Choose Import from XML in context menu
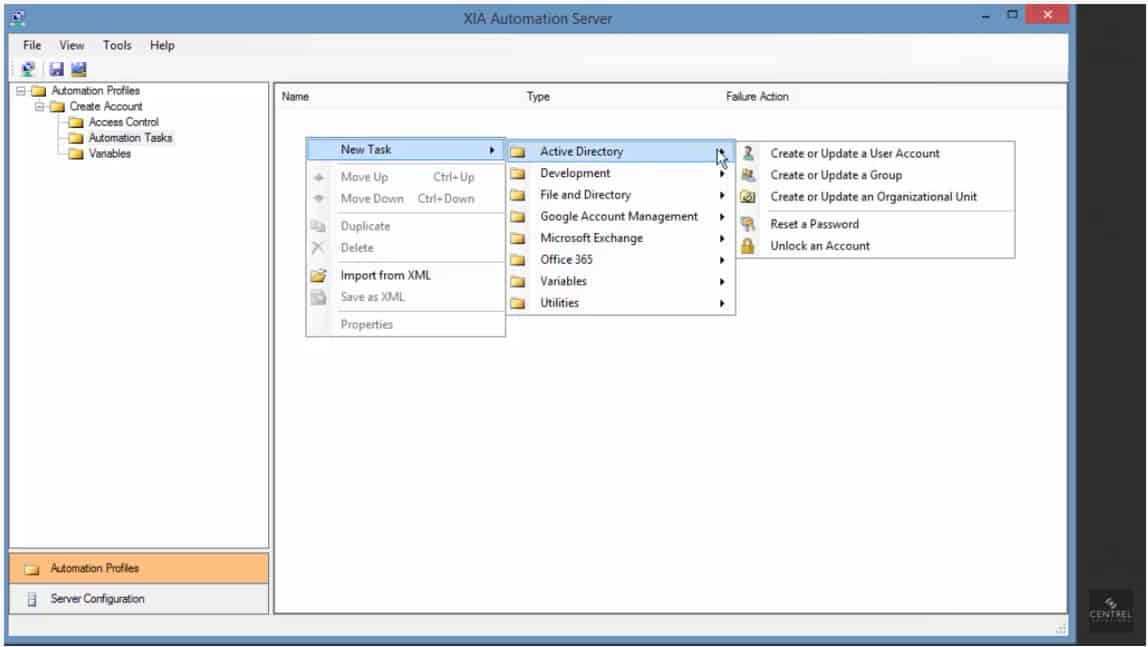 [406, 275]
